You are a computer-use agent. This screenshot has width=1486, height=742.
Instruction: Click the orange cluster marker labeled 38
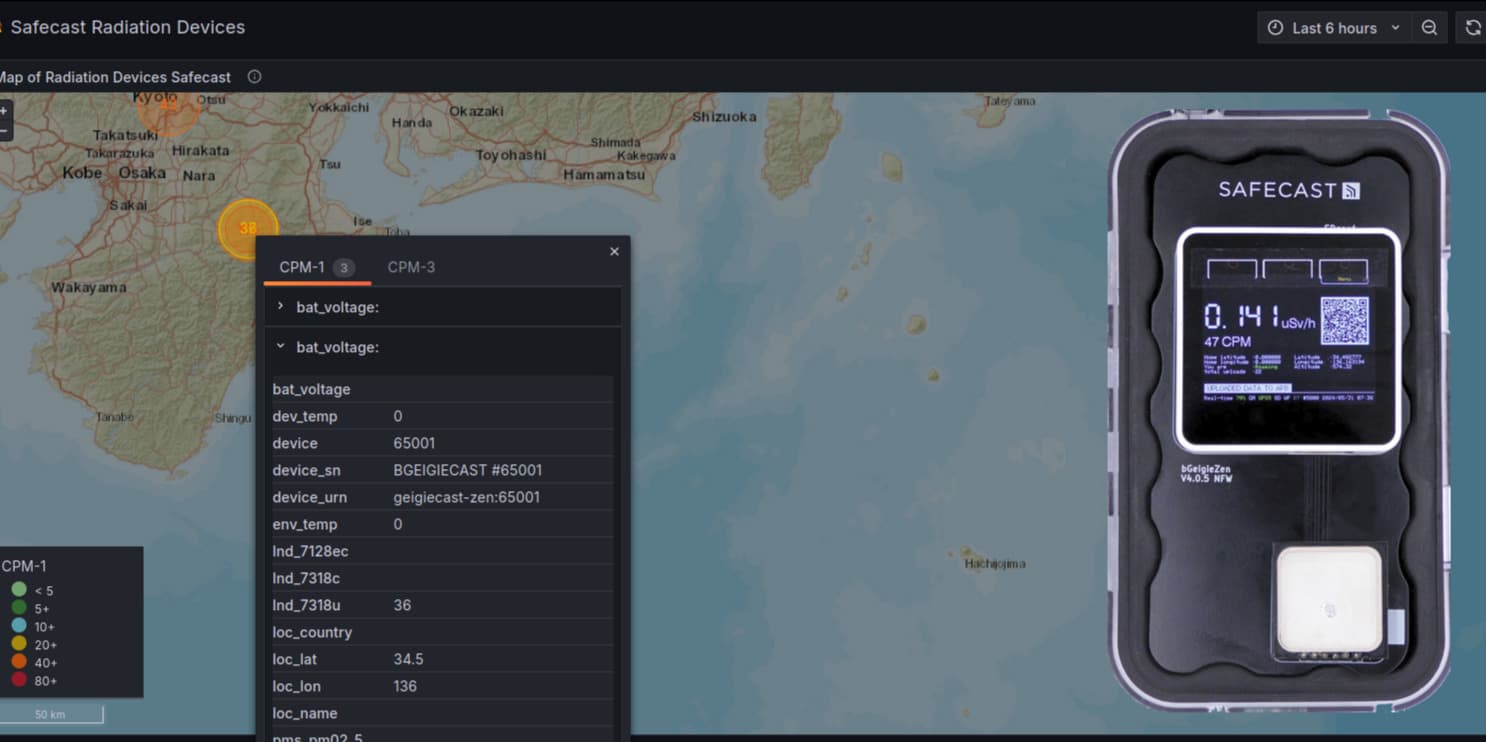coord(247,228)
